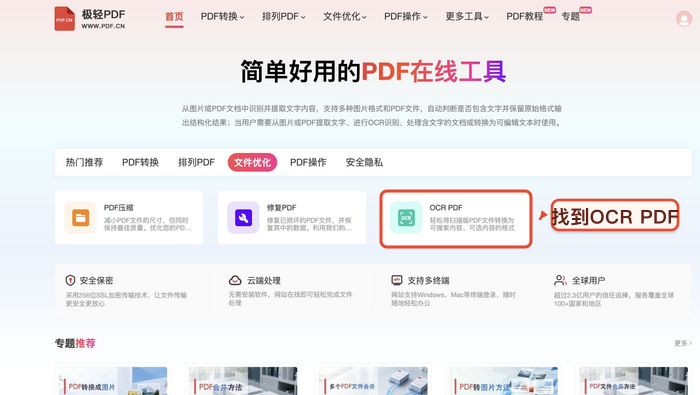Click the 支持多终端 monitor icon
The height and width of the screenshot is (395, 700).
coord(396,280)
